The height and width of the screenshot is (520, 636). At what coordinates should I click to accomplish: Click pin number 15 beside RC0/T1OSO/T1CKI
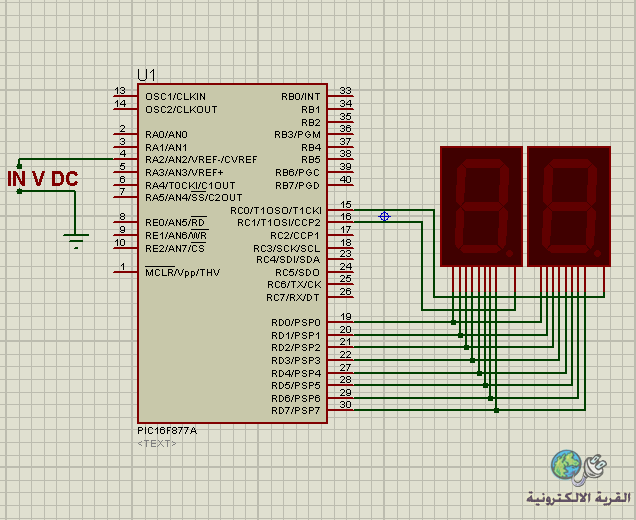(346, 205)
